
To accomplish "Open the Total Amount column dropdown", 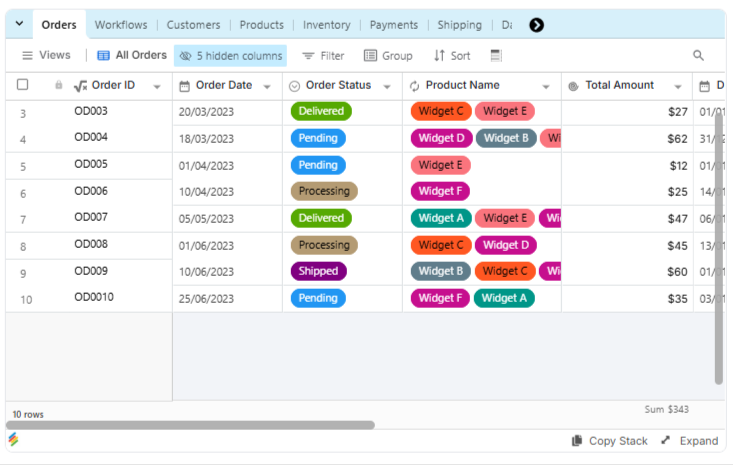I will tap(678, 86).
